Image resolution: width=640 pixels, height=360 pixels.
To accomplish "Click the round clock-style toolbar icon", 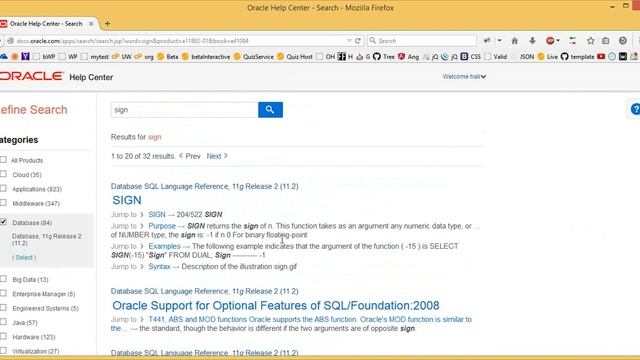I will (x=623, y=41).
